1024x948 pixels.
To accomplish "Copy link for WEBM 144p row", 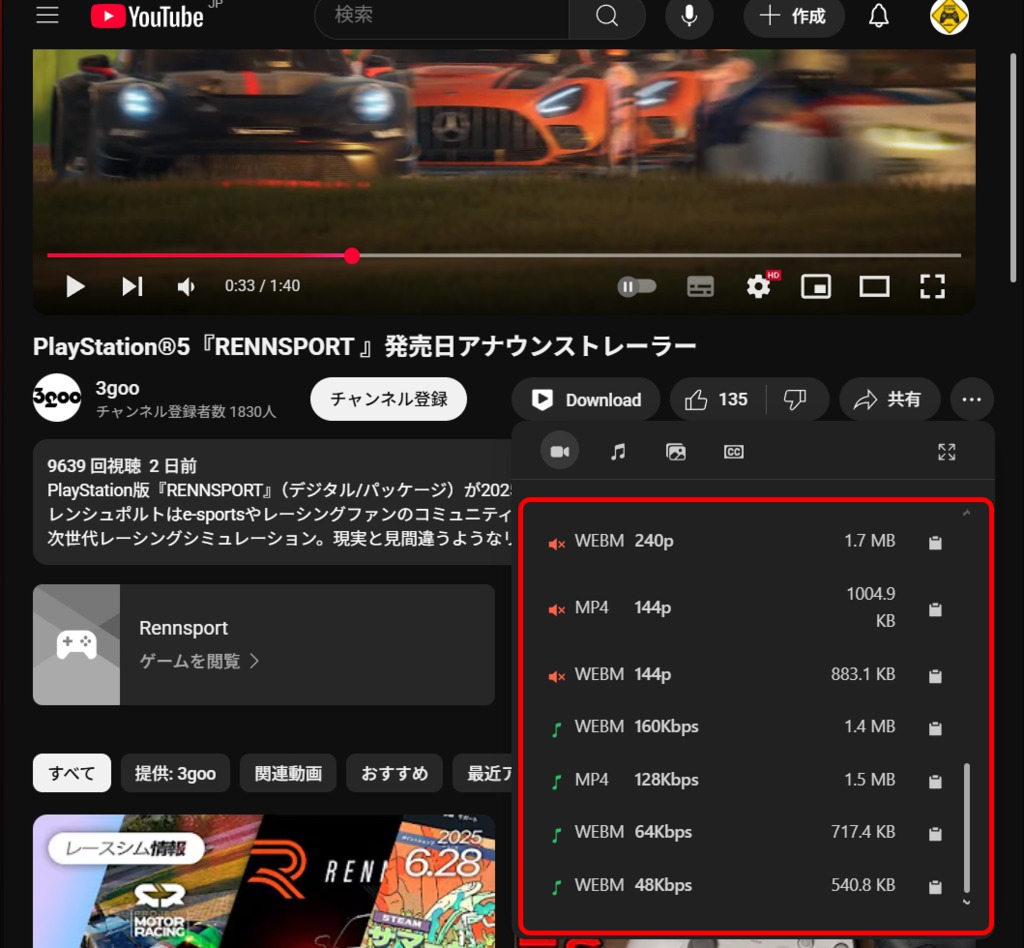I will (x=935, y=676).
